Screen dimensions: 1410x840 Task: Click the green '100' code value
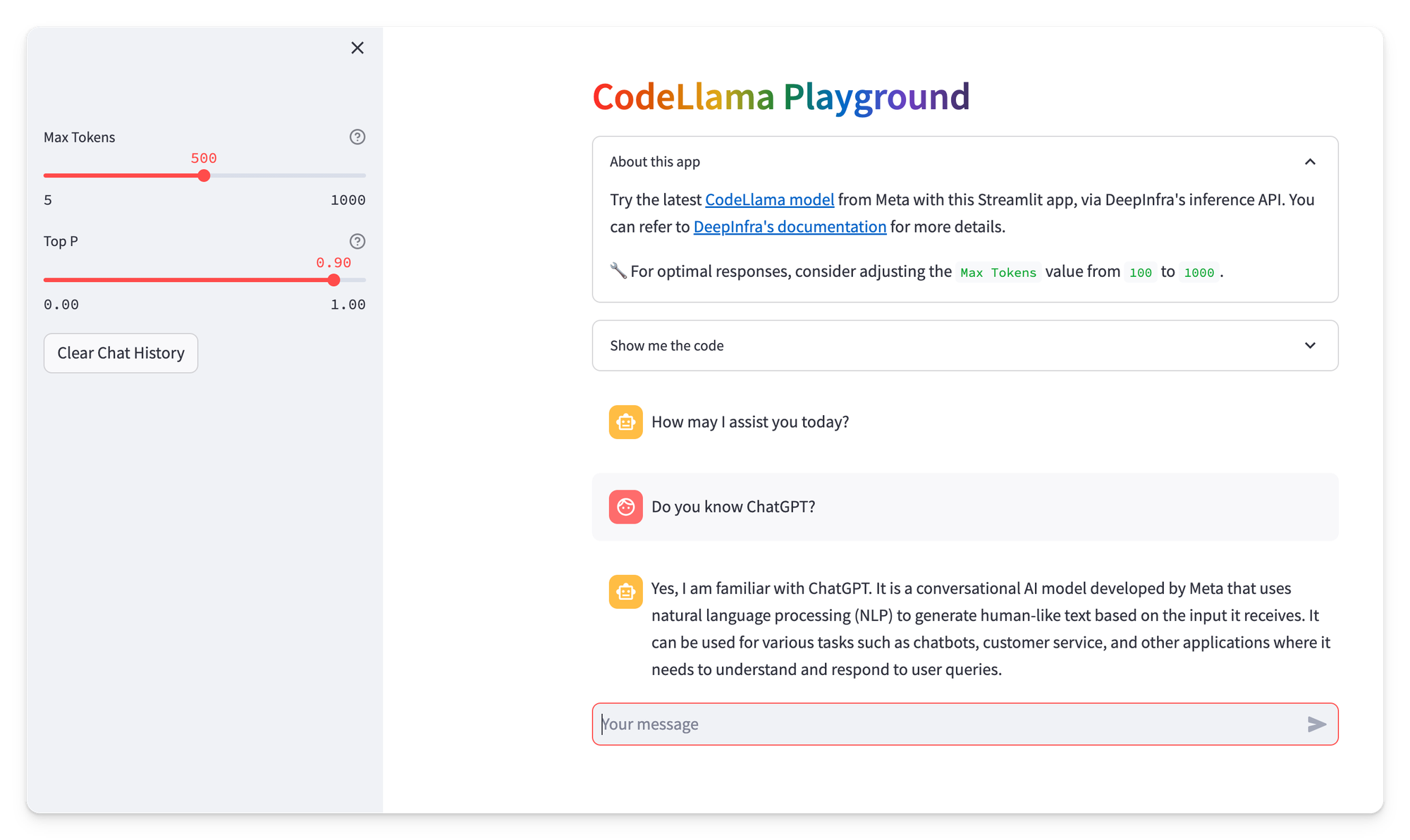(1140, 273)
